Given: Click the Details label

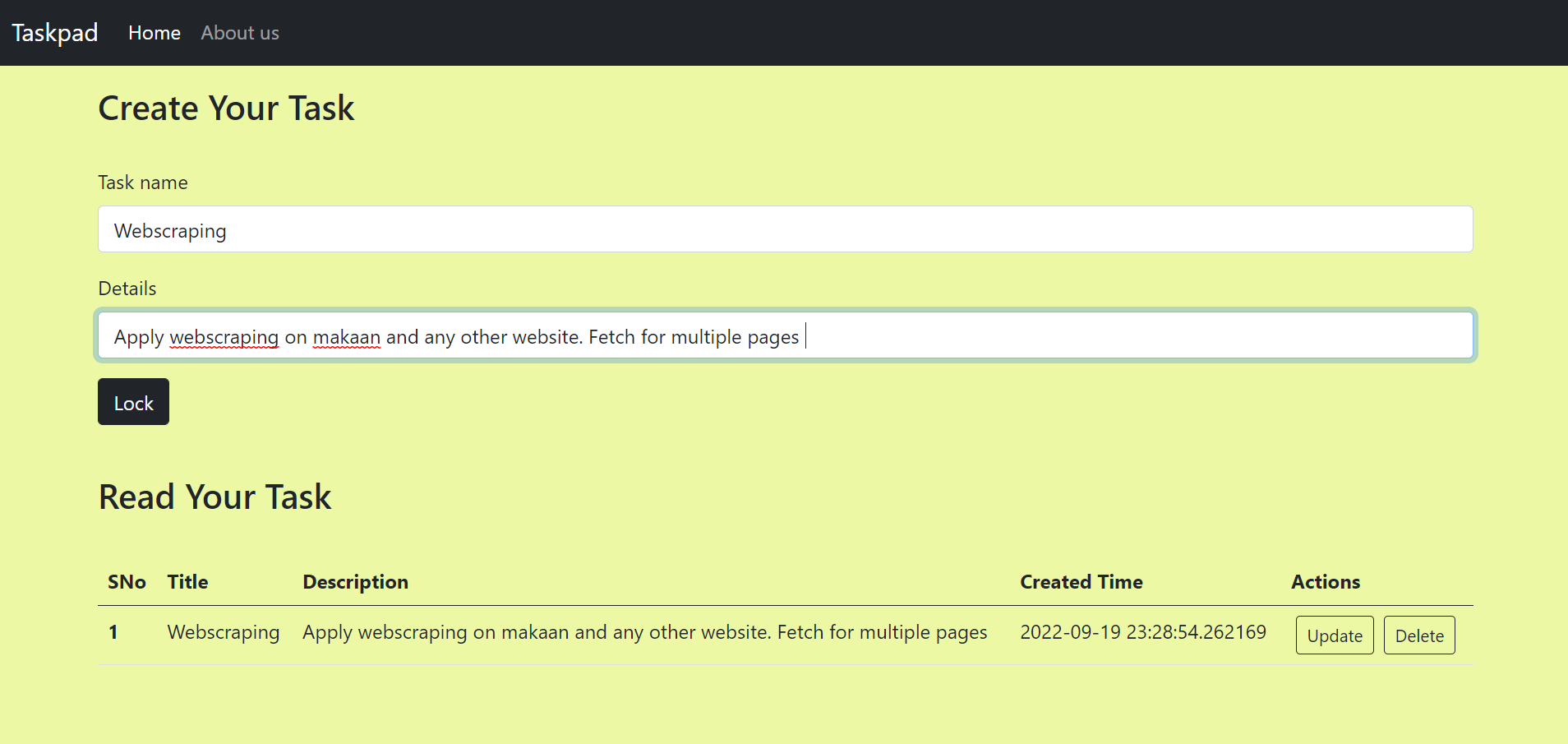Looking at the screenshot, I should pyautogui.click(x=127, y=289).
